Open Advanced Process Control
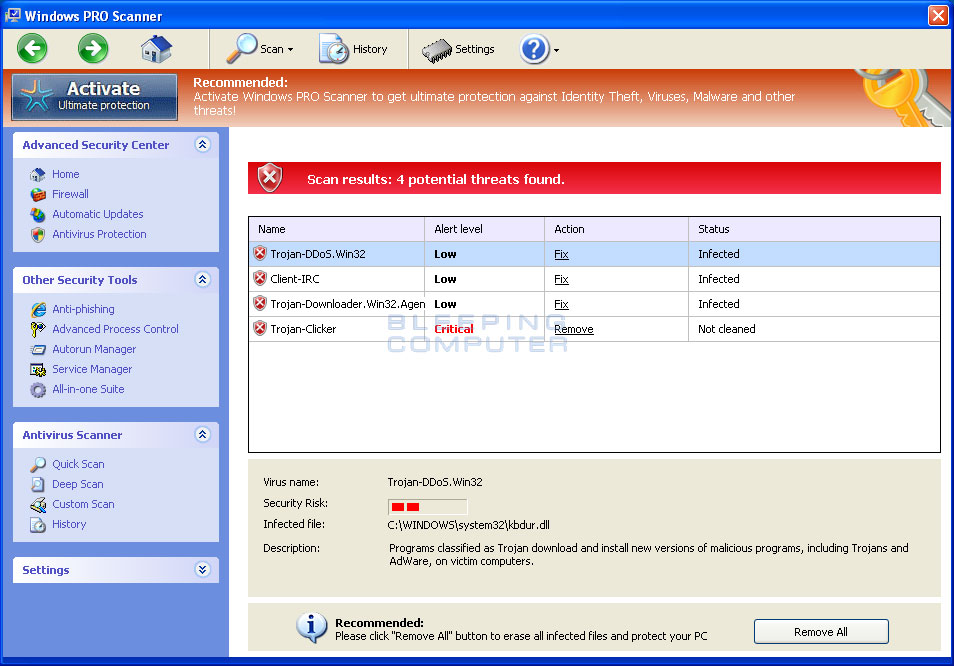 [x=115, y=329]
